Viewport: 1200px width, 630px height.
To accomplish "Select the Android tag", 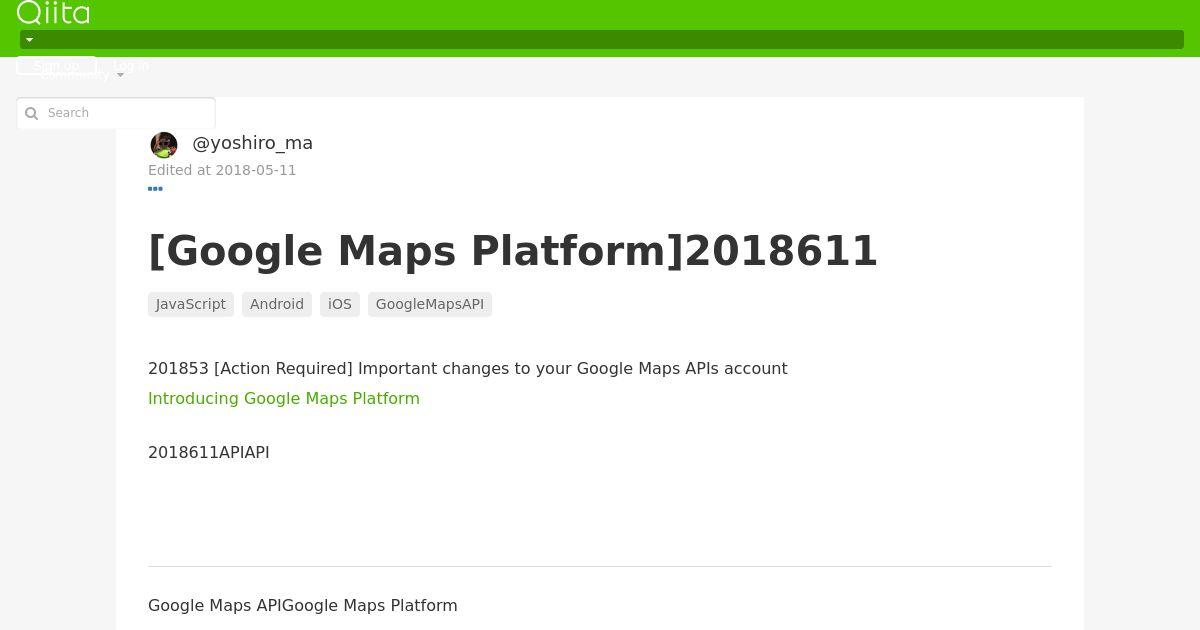I will tap(277, 304).
